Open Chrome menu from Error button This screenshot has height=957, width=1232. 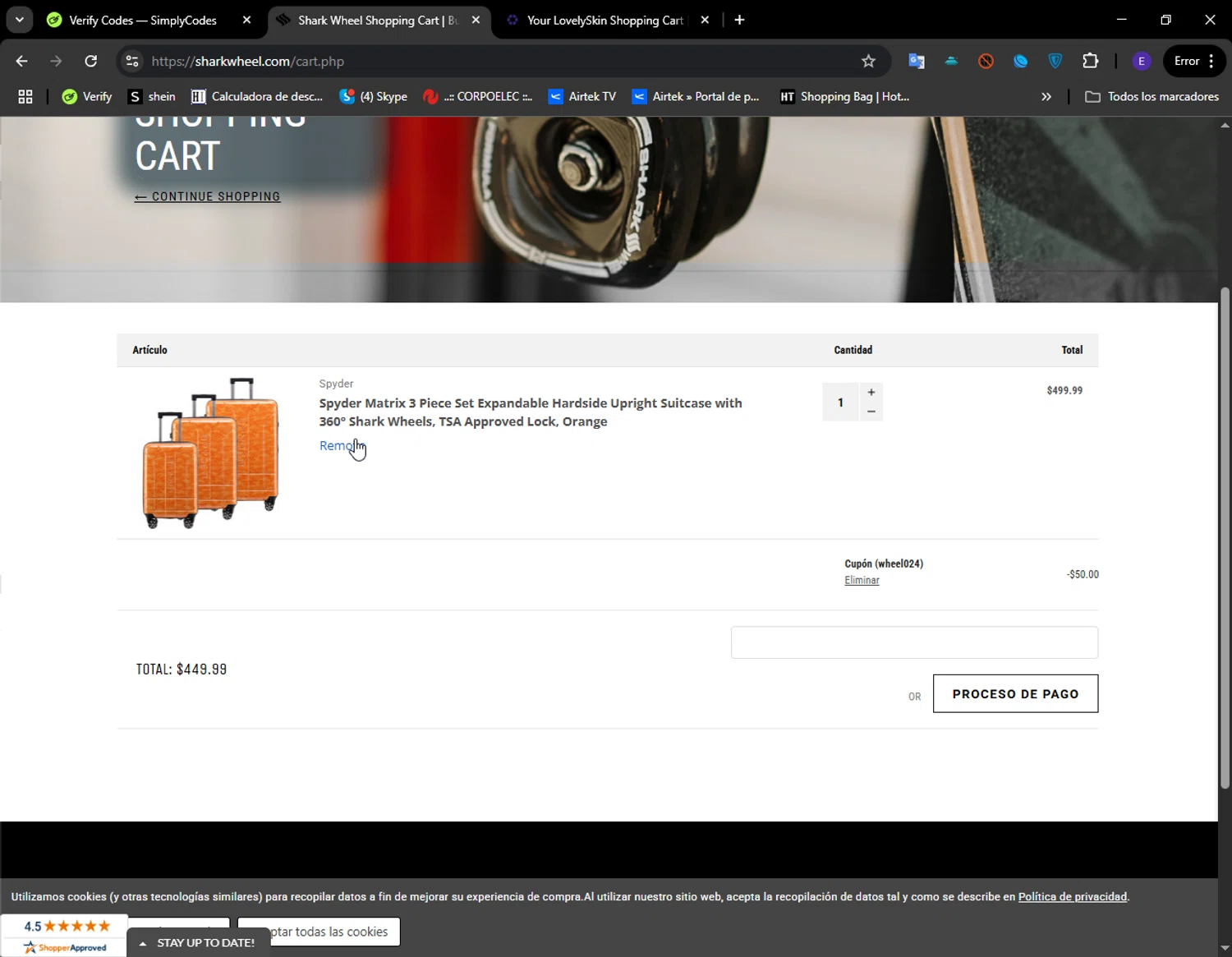[1194, 61]
